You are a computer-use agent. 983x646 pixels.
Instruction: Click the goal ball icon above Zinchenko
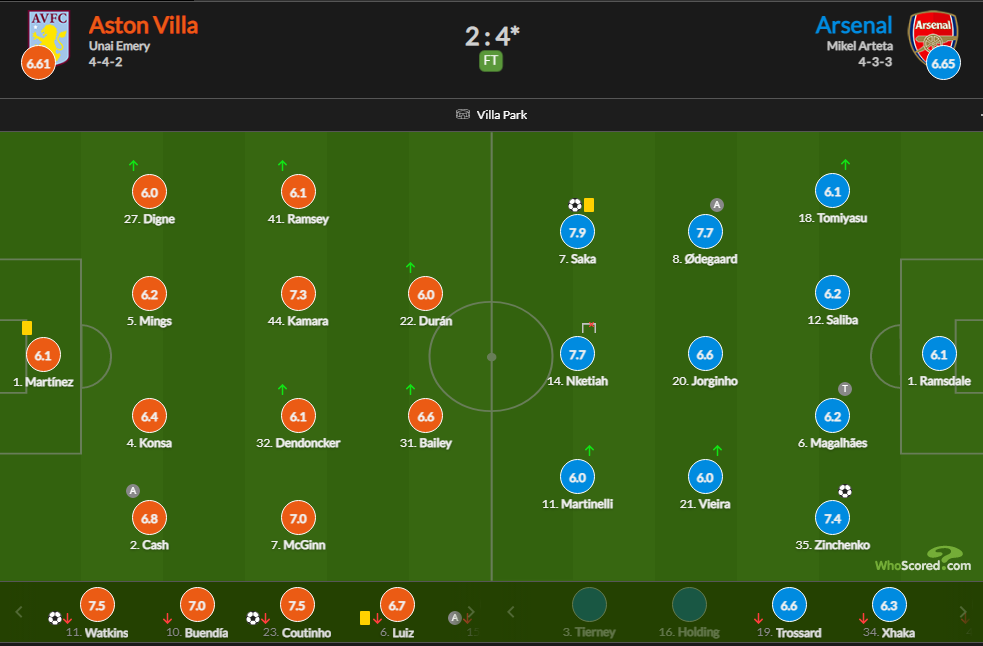845,491
